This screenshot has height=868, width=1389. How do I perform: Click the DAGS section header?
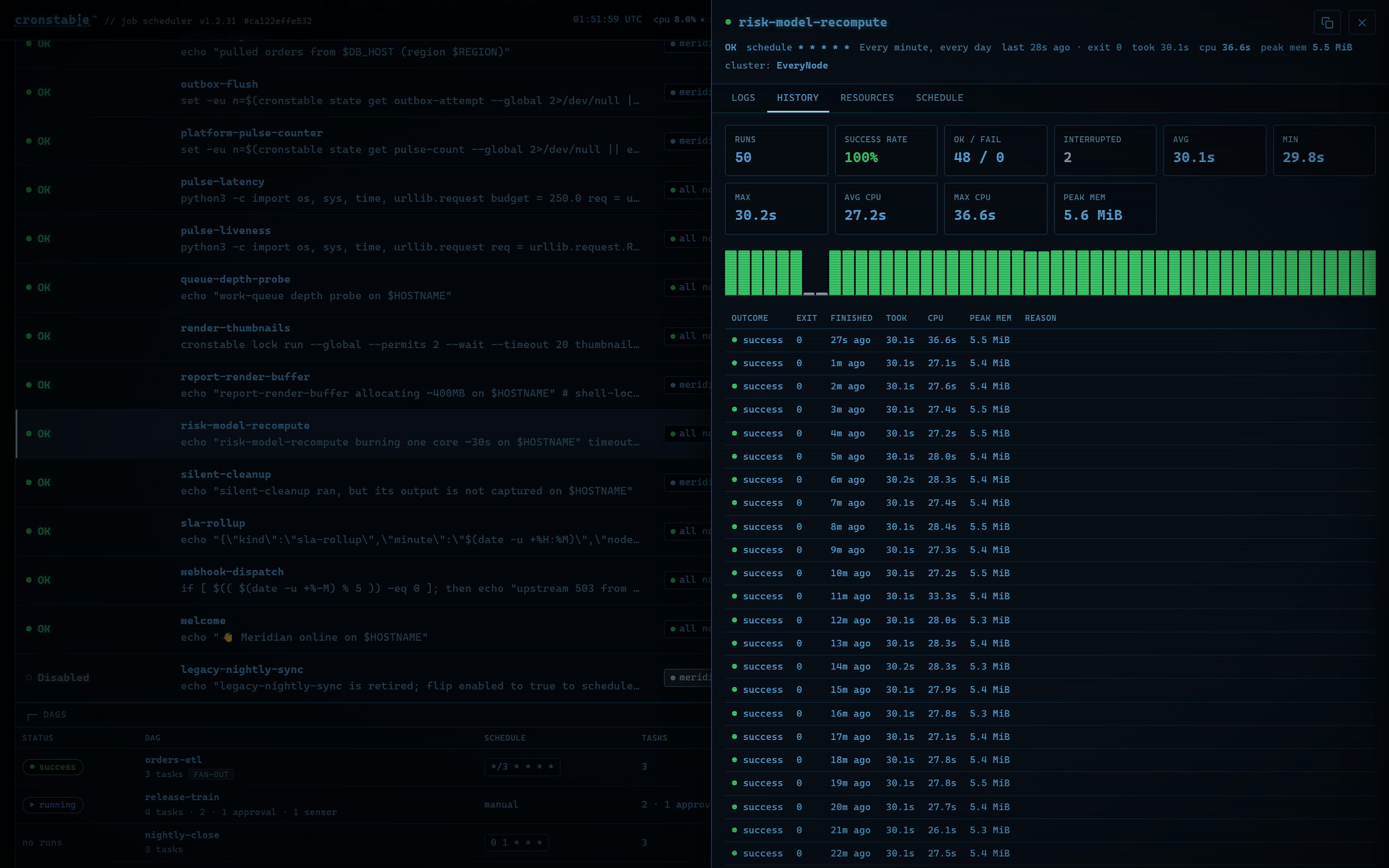click(x=55, y=715)
